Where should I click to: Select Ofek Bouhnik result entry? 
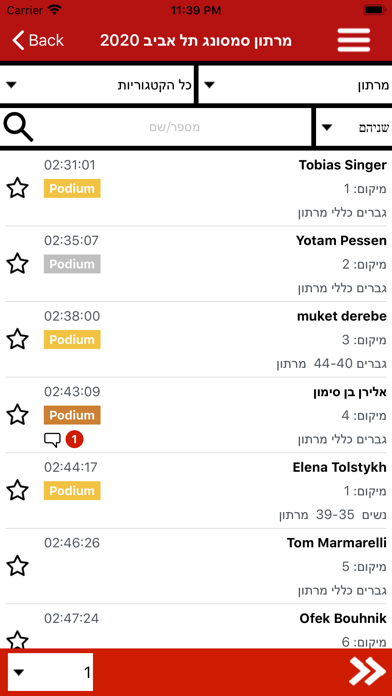[196, 626]
